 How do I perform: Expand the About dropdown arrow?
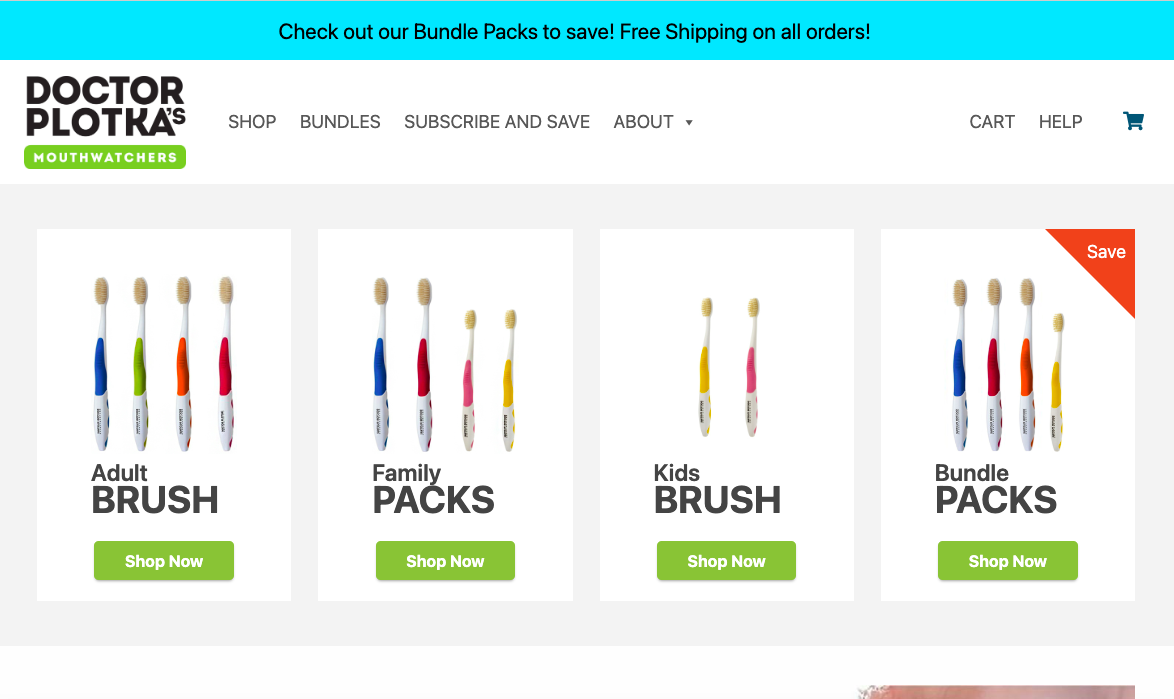click(689, 122)
